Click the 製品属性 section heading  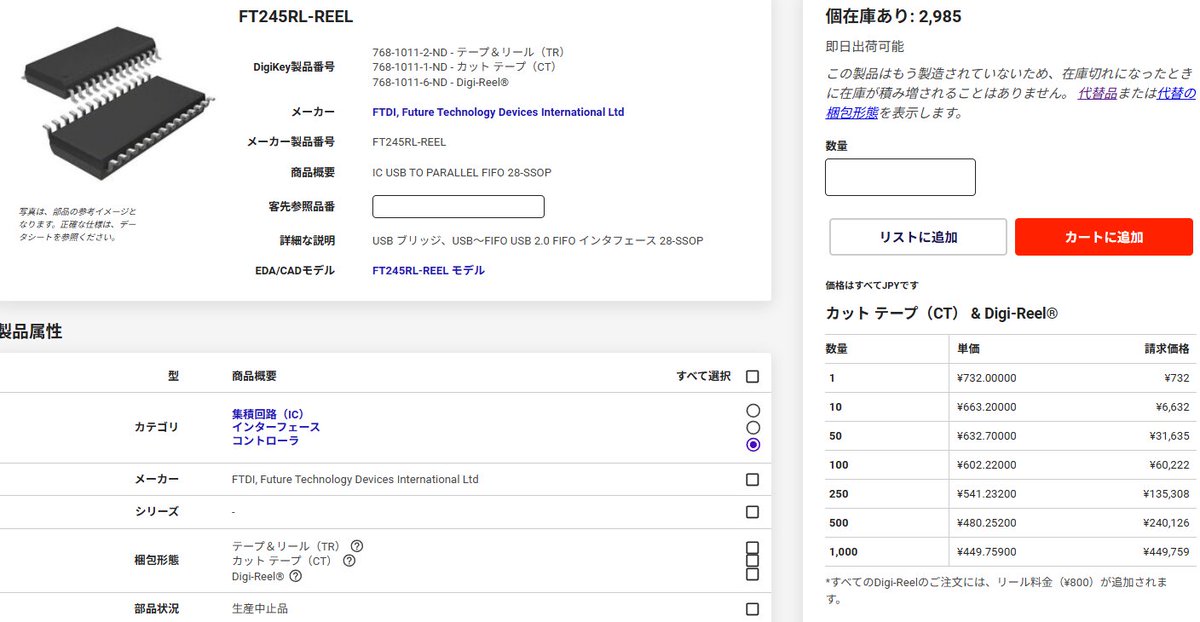coord(31,332)
